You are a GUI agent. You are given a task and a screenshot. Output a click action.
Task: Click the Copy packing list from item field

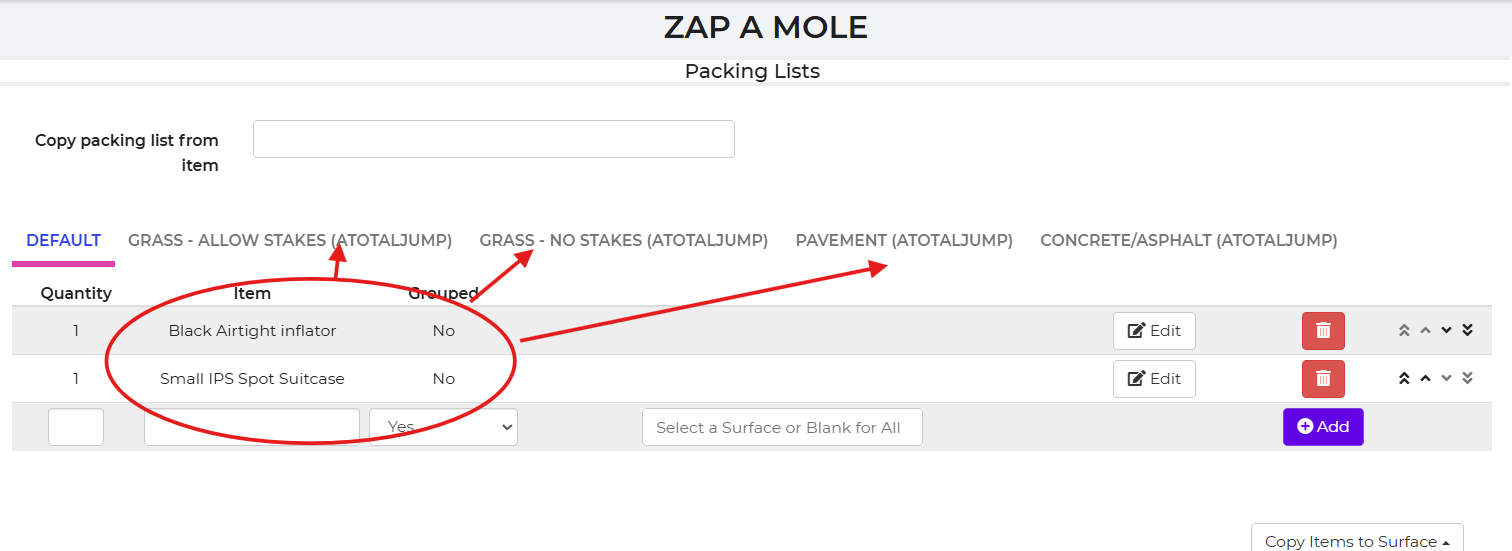494,140
